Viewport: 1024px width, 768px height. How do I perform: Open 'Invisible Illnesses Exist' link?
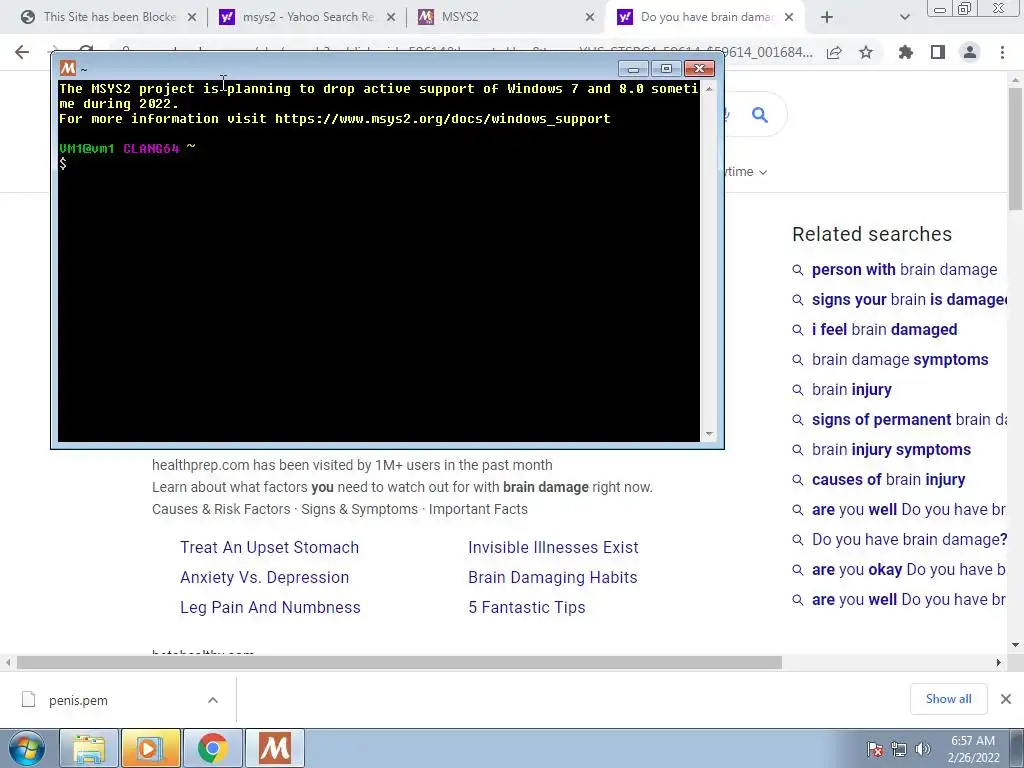tap(553, 547)
